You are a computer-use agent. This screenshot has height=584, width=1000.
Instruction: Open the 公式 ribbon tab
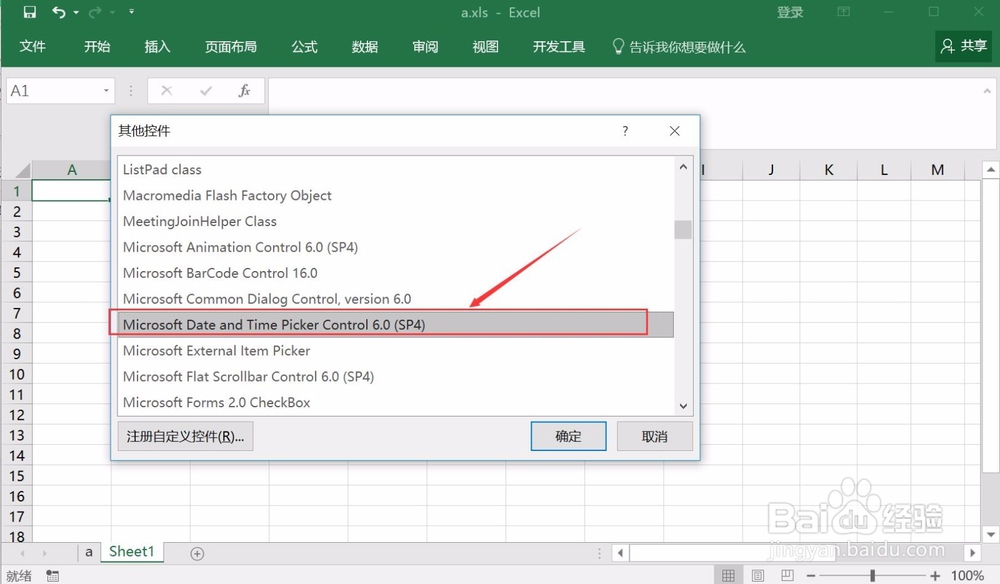click(x=304, y=47)
